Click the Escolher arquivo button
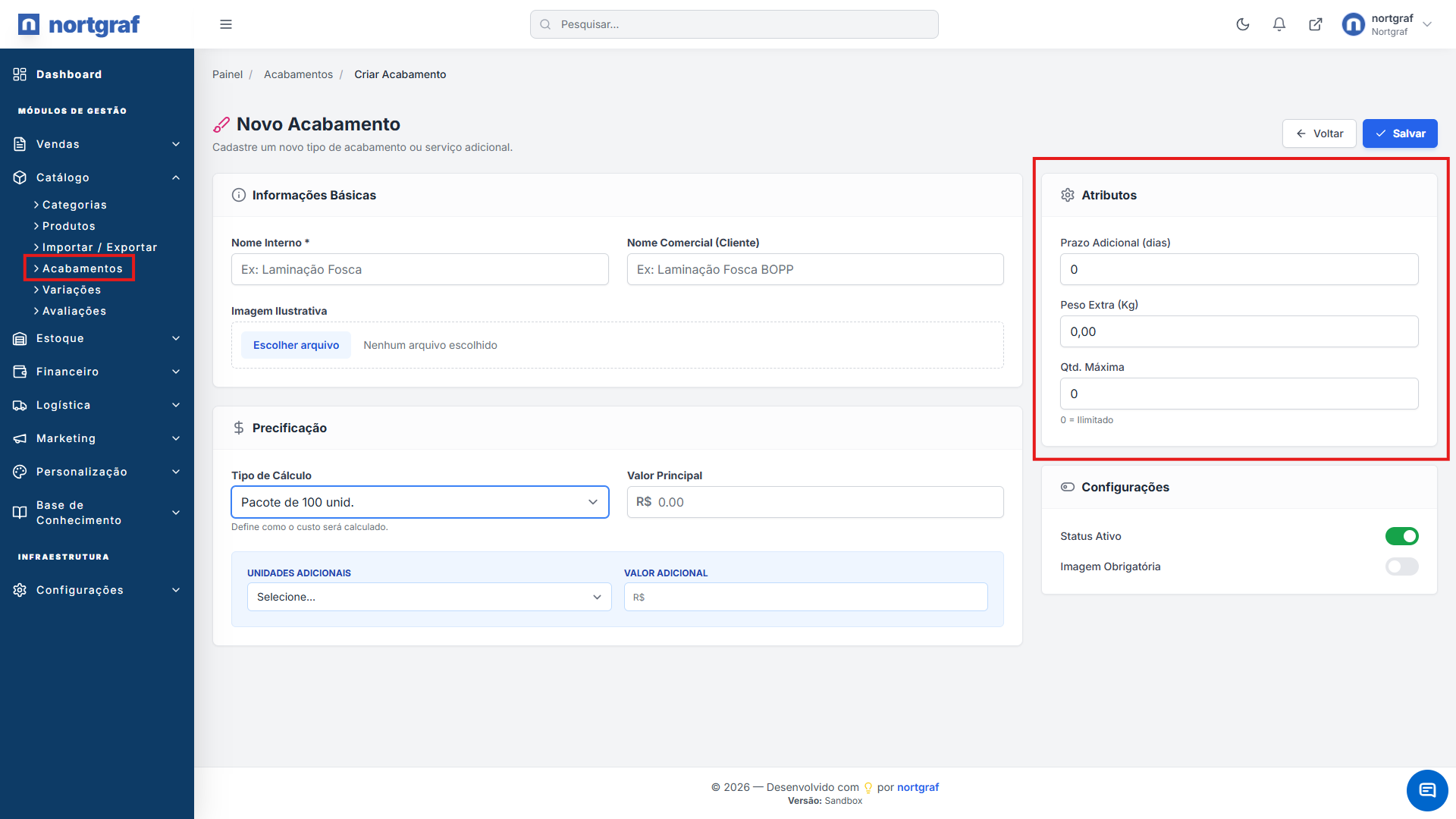Image resolution: width=1456 pixels, height=819 pixels. click(x=296, y=345)
